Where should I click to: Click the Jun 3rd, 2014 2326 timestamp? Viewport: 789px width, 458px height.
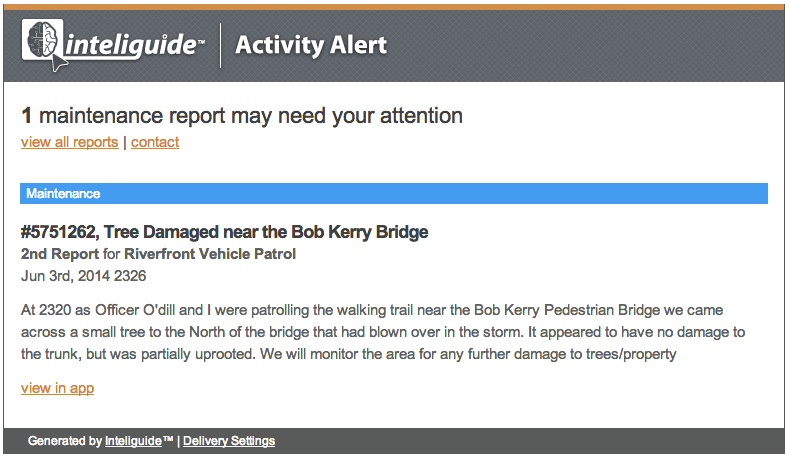[x=84, y=276]
